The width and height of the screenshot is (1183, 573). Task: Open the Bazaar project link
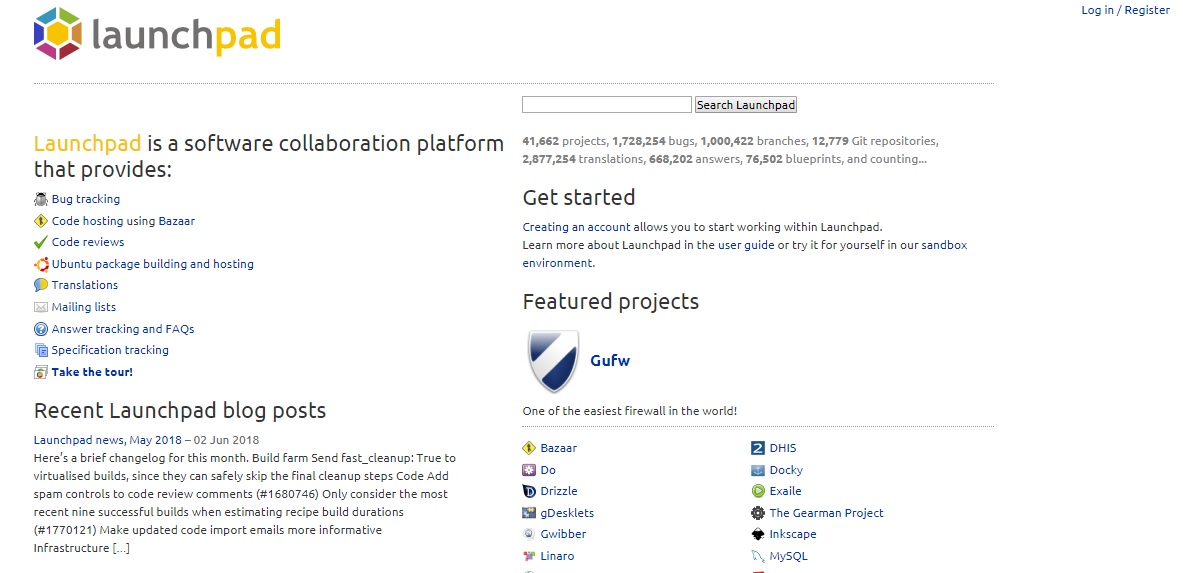[x=558, y=448]
